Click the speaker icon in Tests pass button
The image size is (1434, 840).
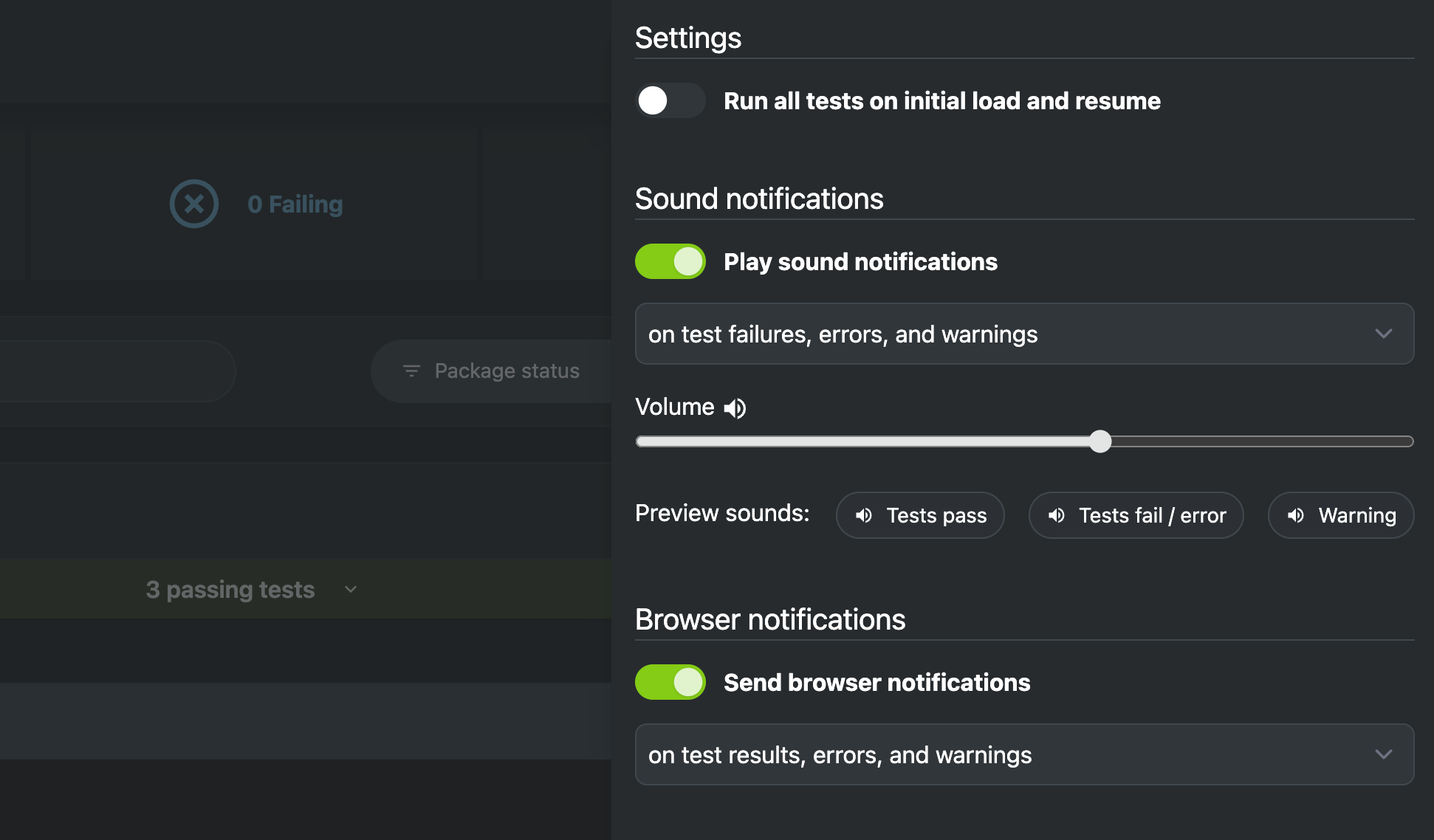pyautogui.click(x=863, y=515)
